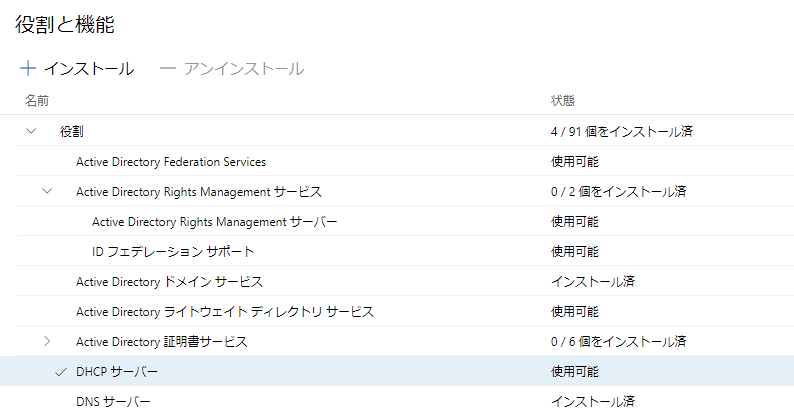Screen dimensions: 794x411
Task: Click 使用可能 status of ライトウェイト ディレクトリ サービス
Action: click(x=575, y=311)
